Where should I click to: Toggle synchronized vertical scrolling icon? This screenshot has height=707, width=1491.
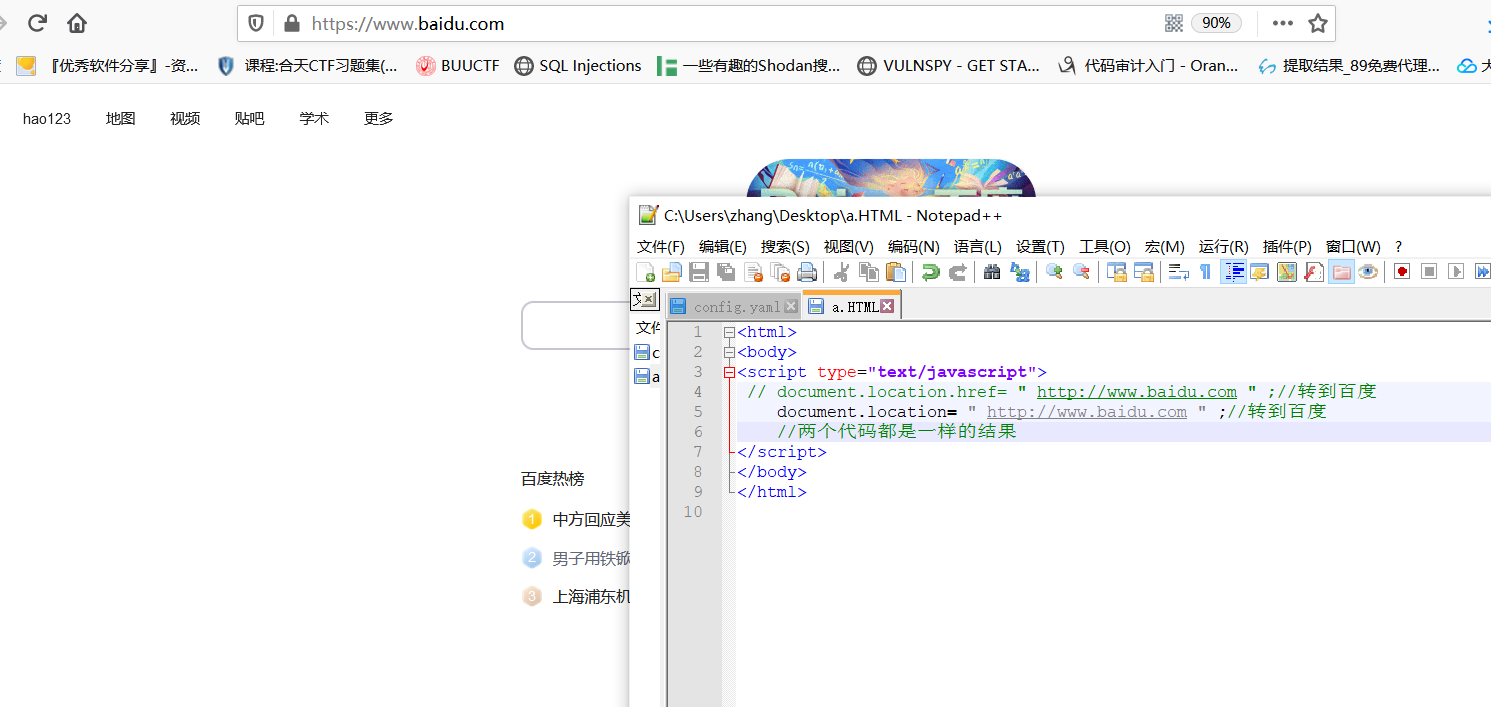(x=1116, y=272)
